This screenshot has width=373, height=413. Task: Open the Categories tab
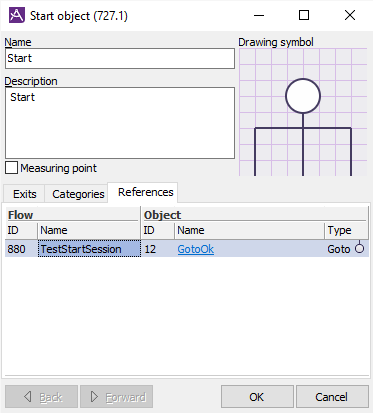(78, 194)
